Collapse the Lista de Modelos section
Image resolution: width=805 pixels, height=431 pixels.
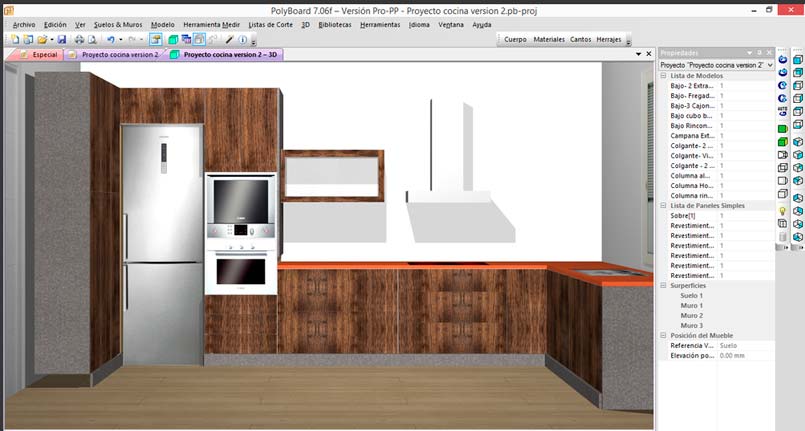coord(662,76)
